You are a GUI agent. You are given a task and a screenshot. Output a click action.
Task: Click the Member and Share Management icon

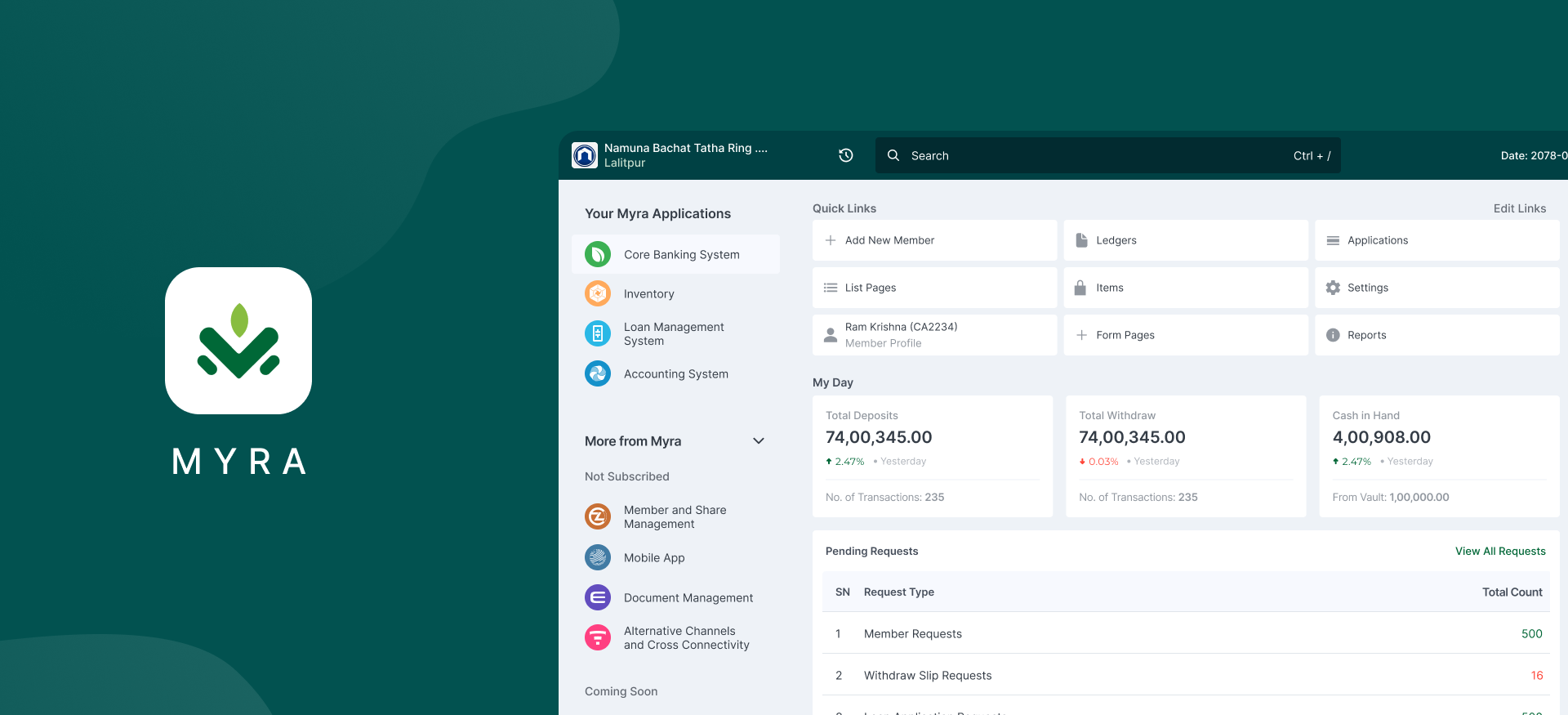click(598, 516)
